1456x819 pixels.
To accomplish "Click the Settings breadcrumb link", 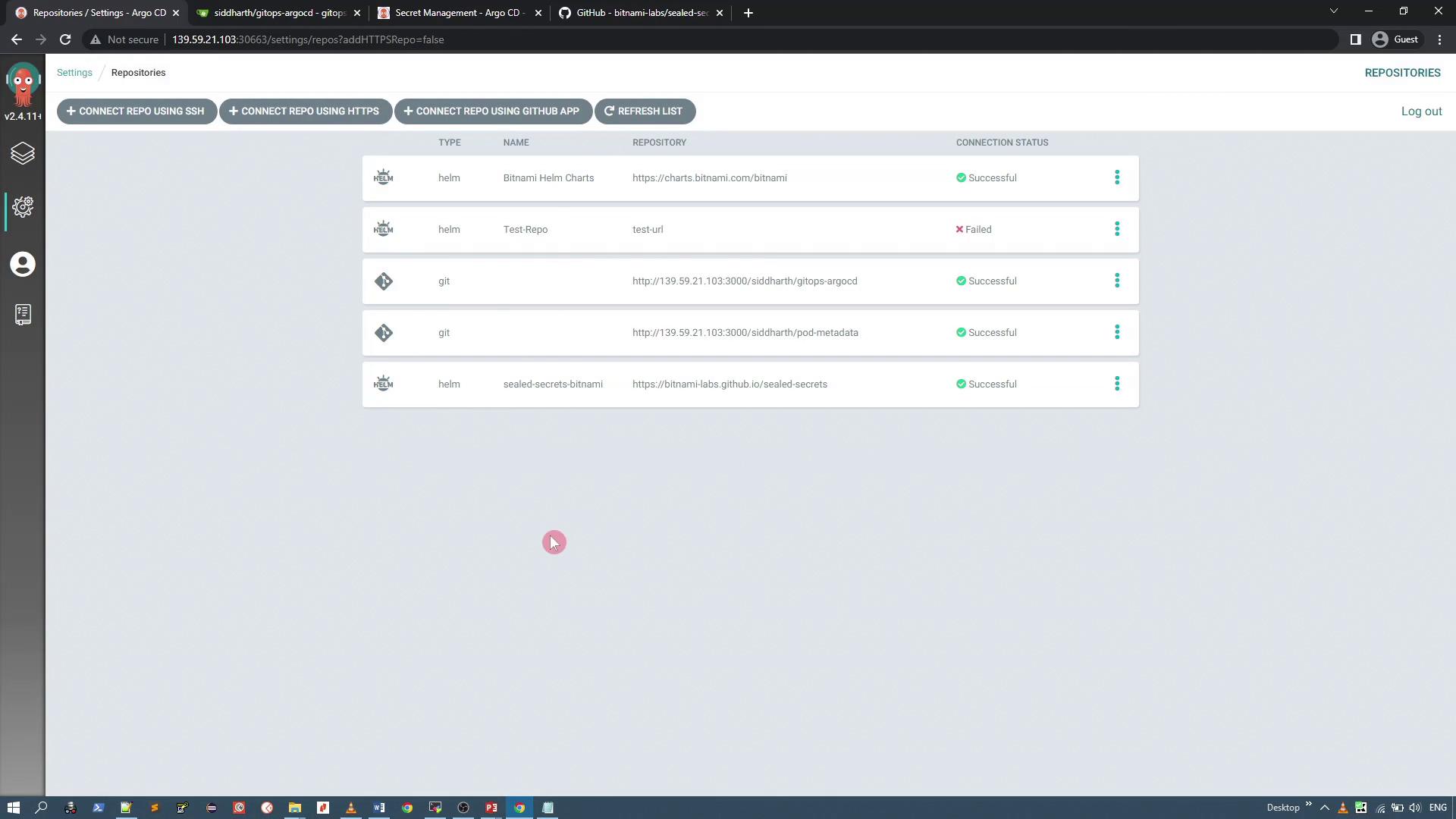I will coord(74,73).
